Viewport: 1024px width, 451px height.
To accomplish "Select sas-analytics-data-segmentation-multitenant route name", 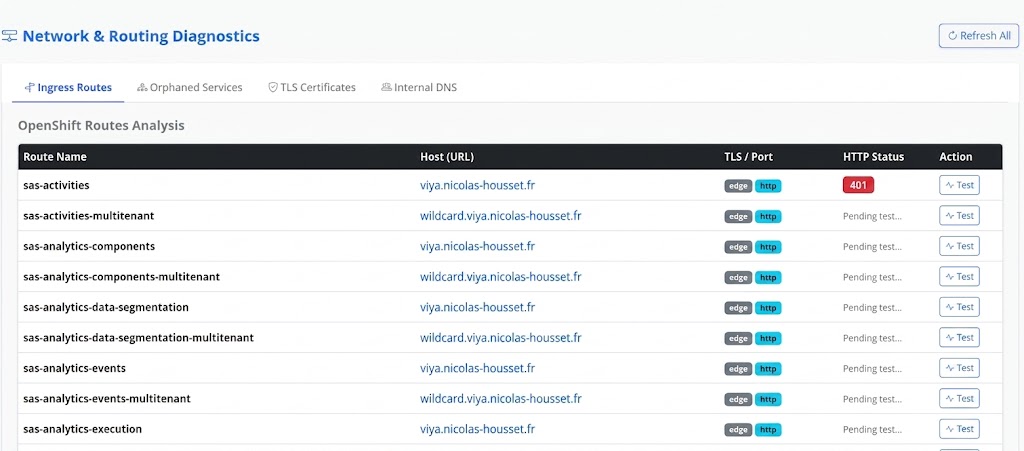I will pos(138,337).
